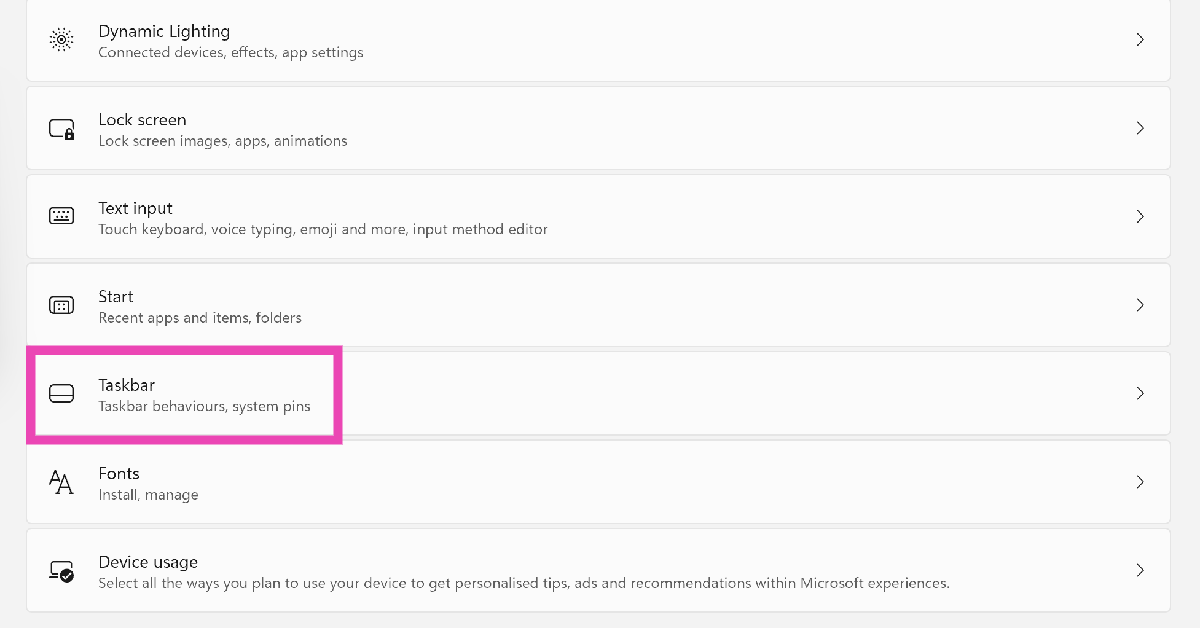Open the Lock screen settings title
Screen dimensions: 1200x628
[x=142, y=120]
